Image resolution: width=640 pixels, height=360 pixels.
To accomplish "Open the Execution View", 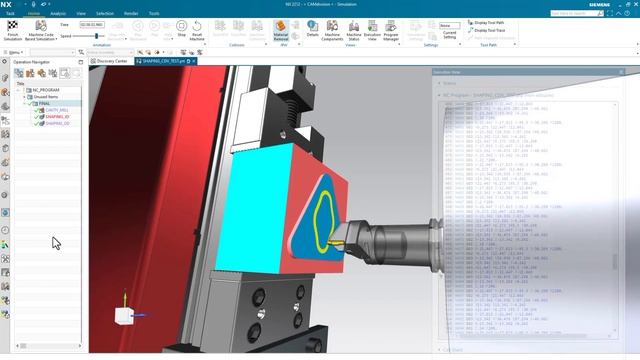I will coord(372,30).
